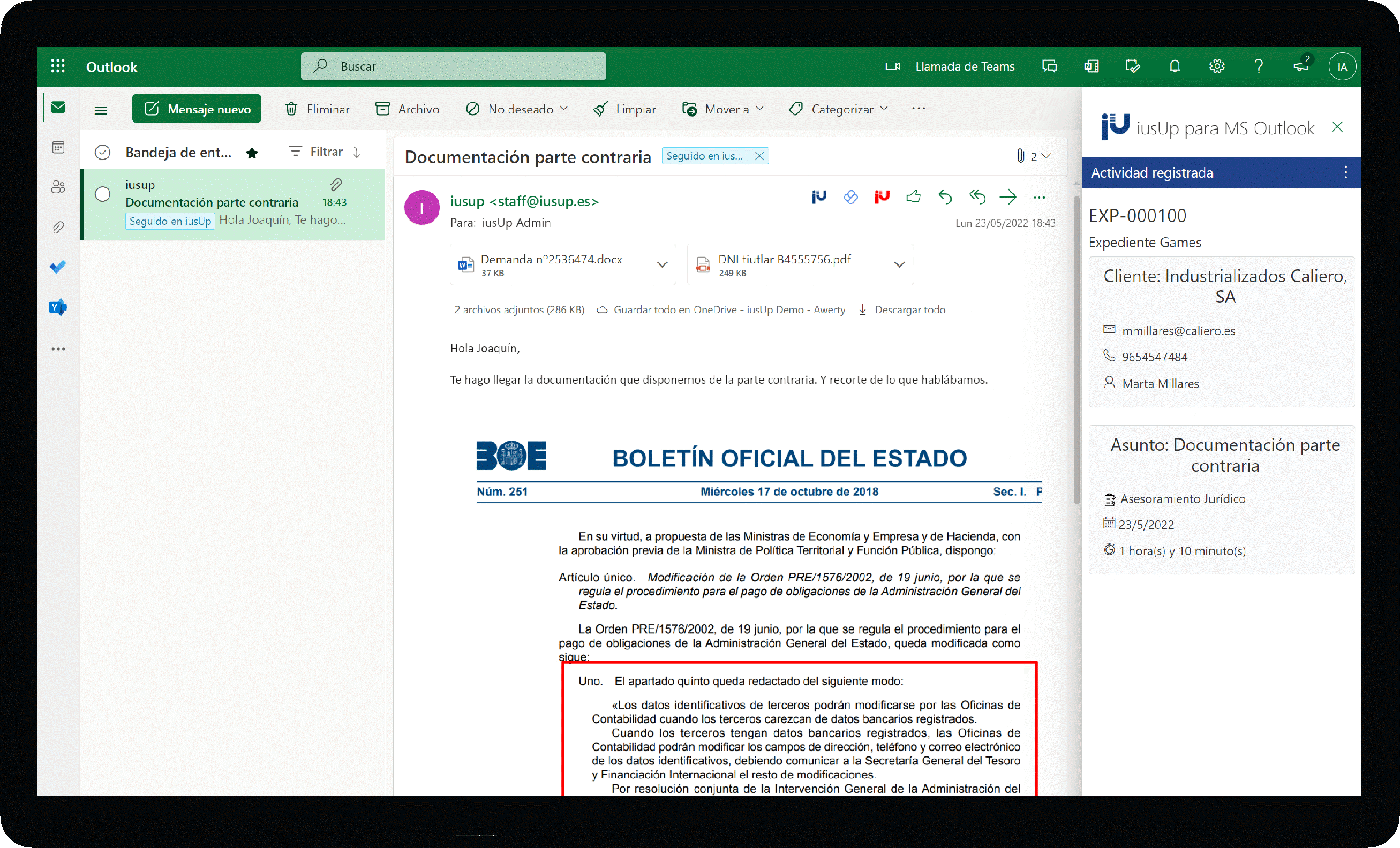Viewport: 1400px width, 848px height.
Task: Click mmillares@caliero.es in the client card
Action: tap(1178, 330)
